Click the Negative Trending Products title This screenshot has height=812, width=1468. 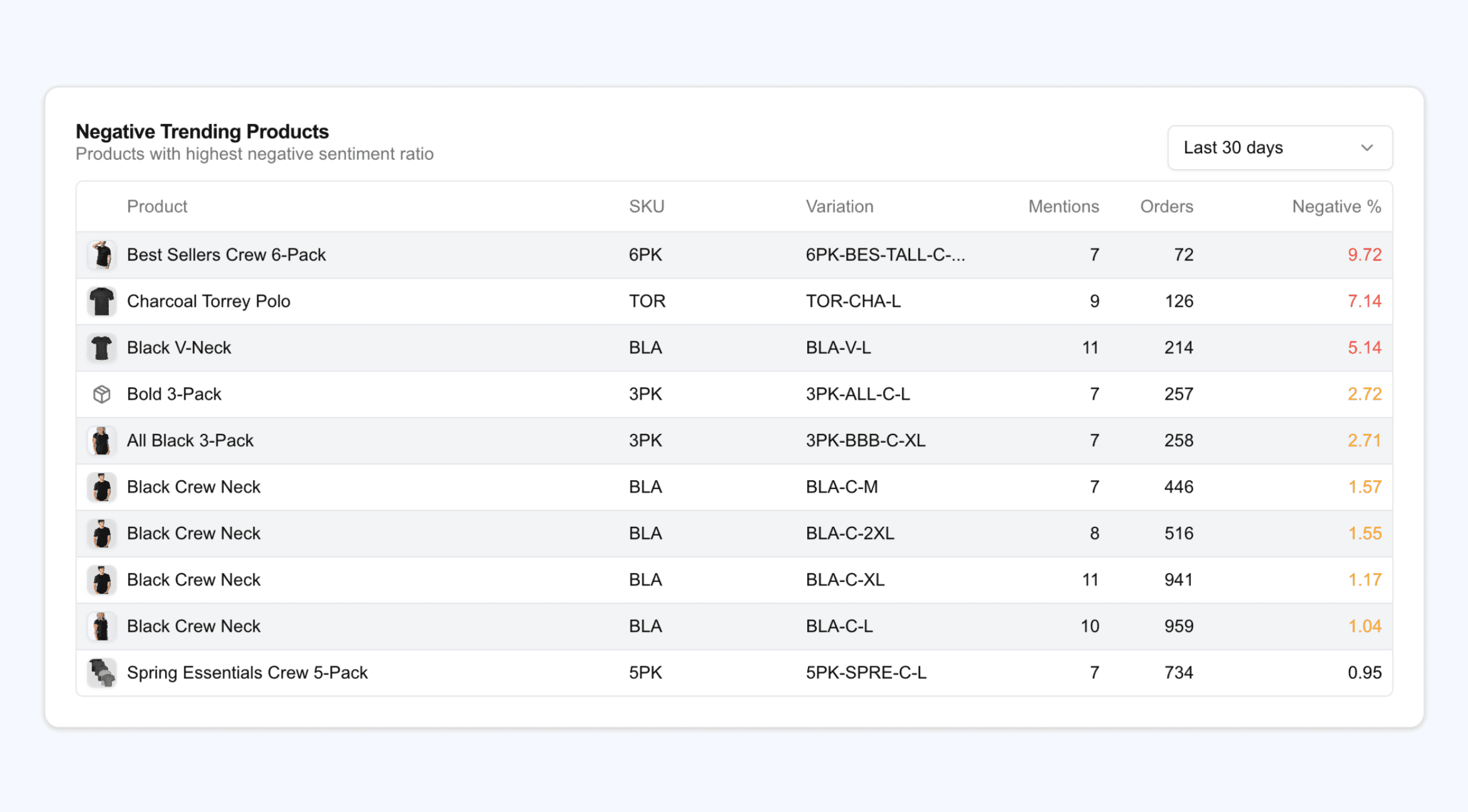[x=202, y=131]
